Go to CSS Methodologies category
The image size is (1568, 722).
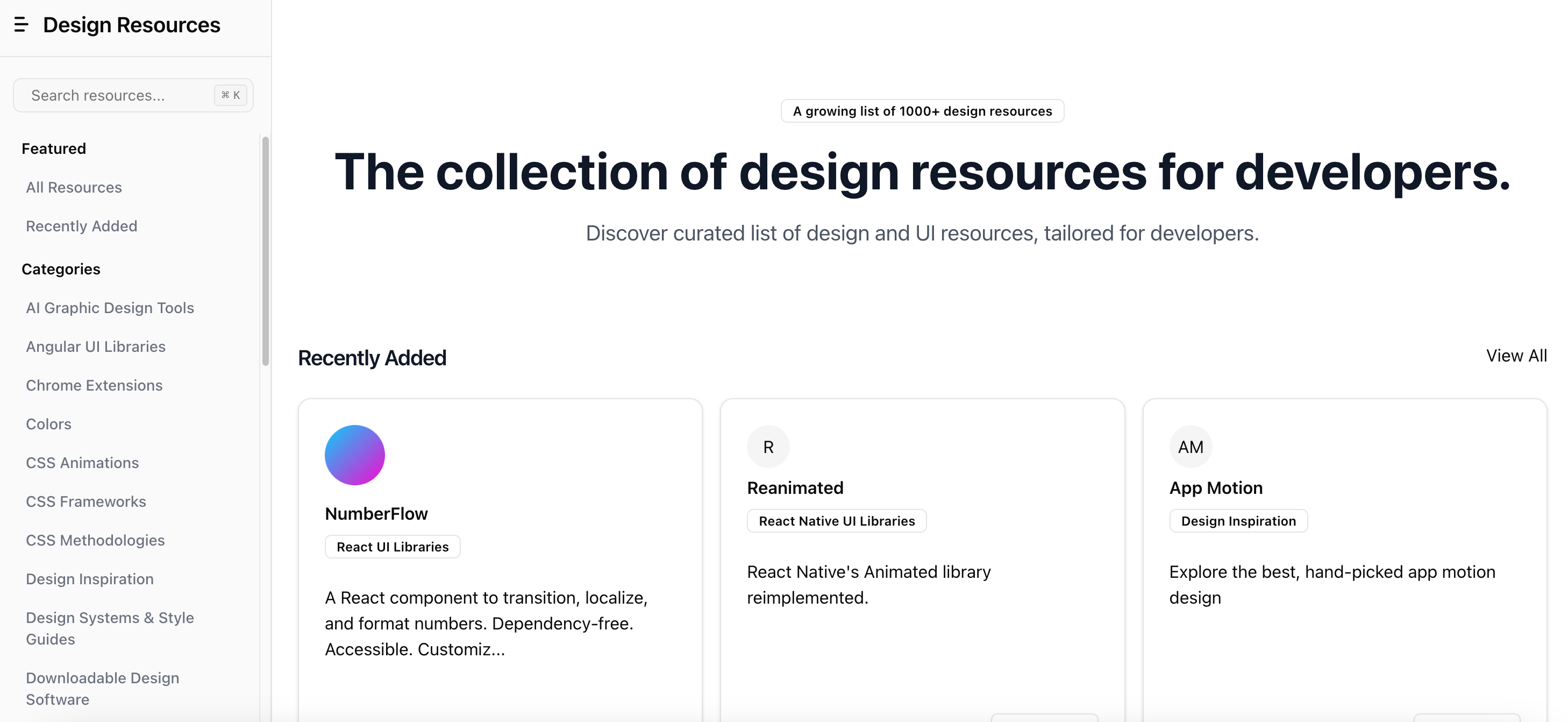tap(96, 540)
